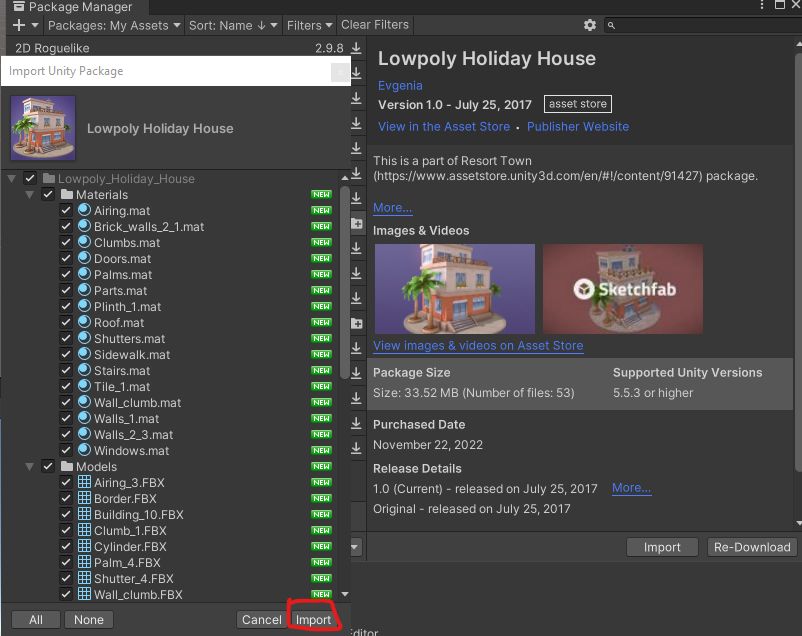
Task: Open the add-package plus dropdown arrow
Action: 35,25
